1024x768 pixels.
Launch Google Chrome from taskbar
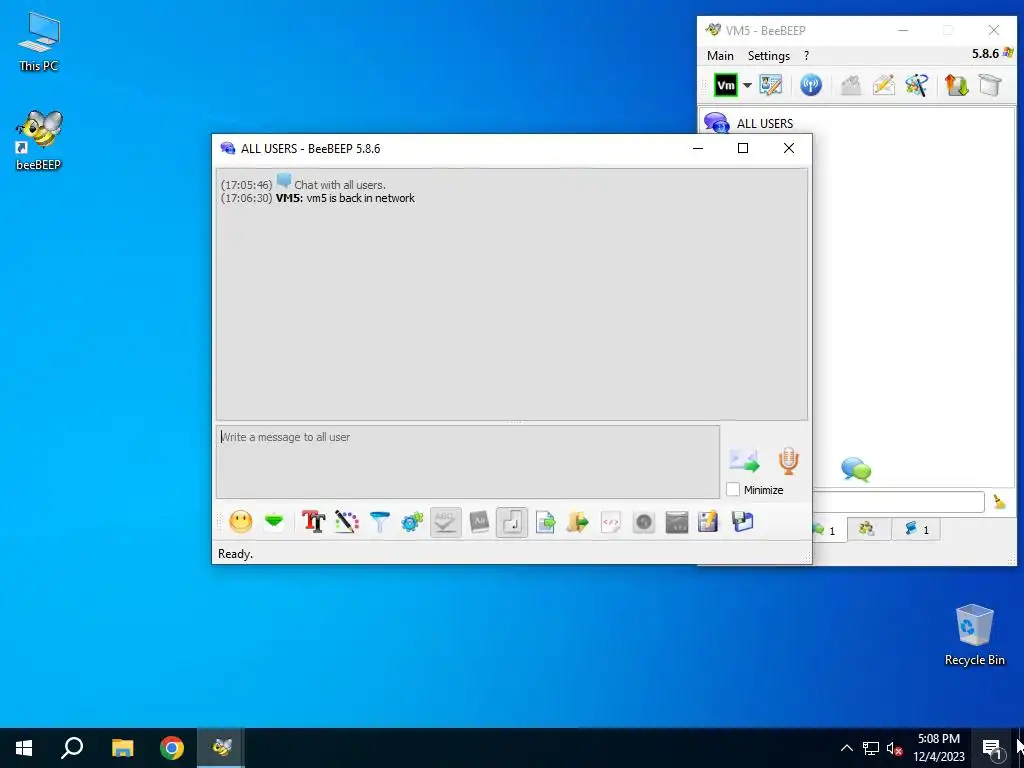click(x=172, y=748)
